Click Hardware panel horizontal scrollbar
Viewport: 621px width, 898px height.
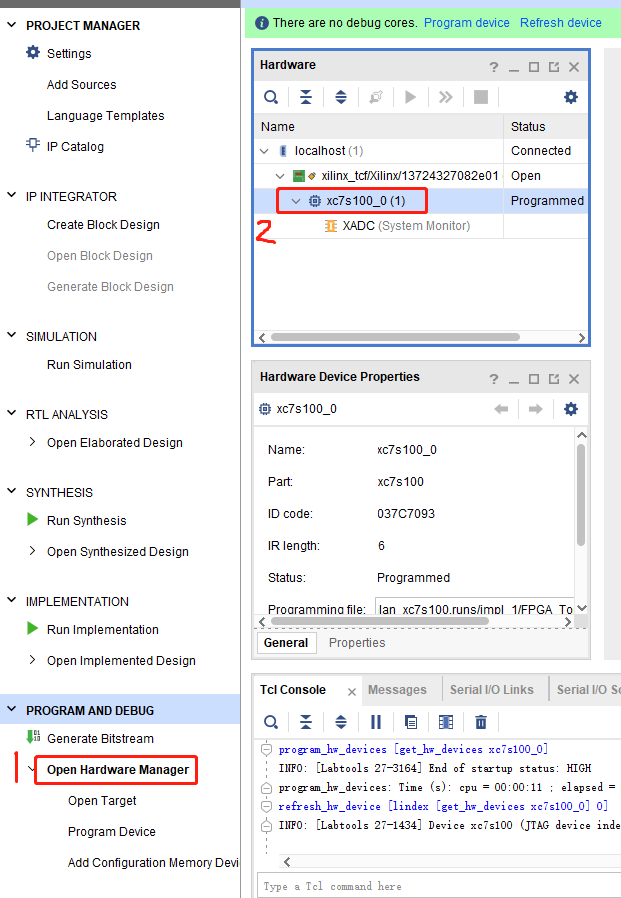(x=395, y=337)
